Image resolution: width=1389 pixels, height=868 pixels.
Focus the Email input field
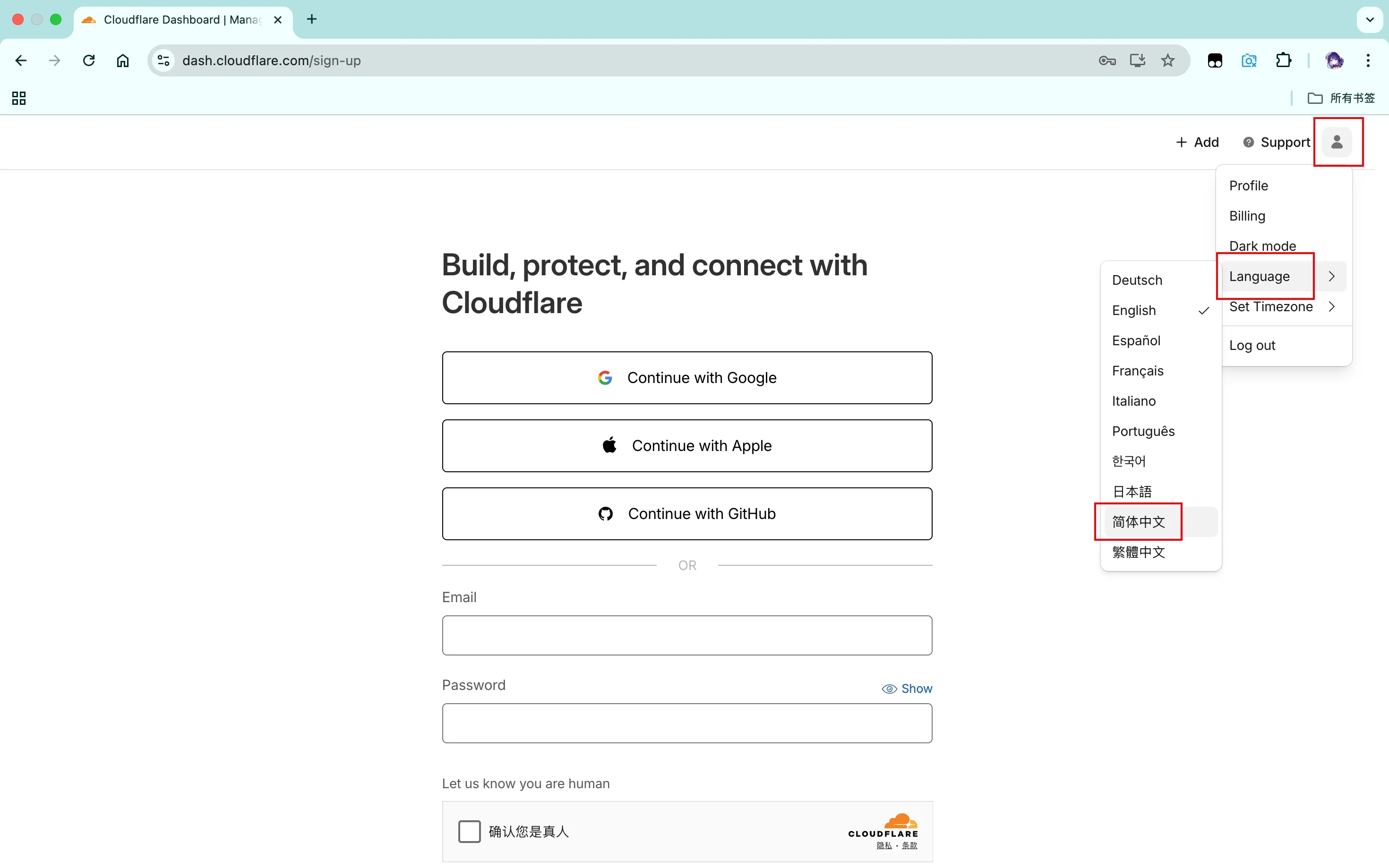click(687, 635)
